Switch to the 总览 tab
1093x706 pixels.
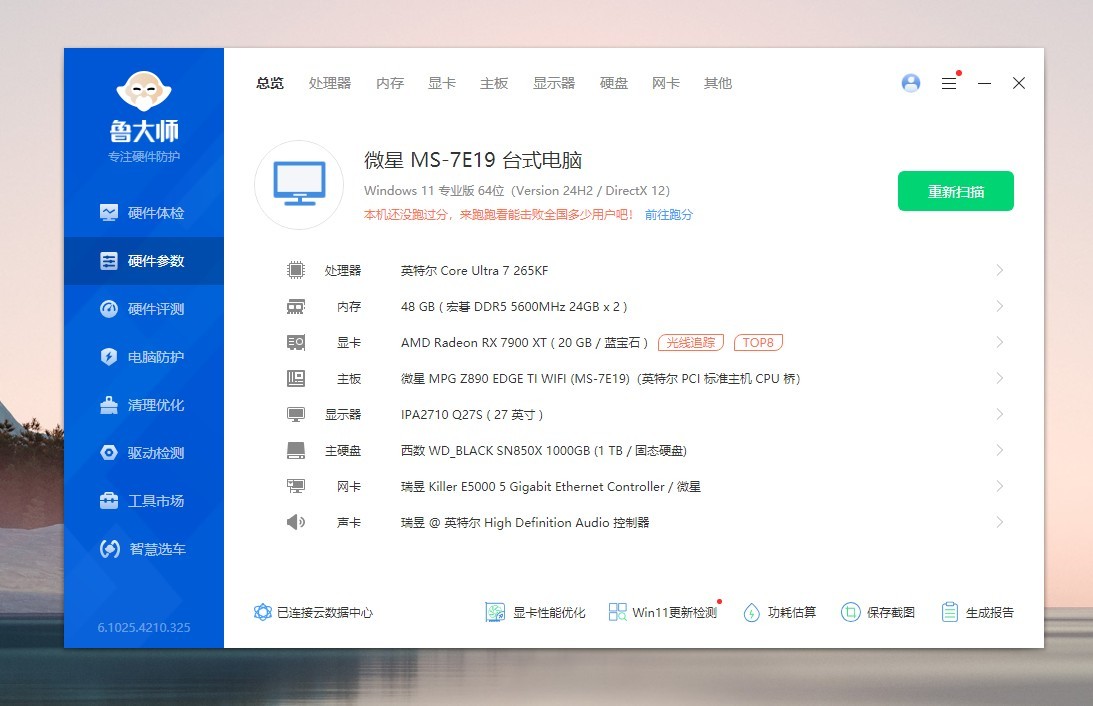click(270, 84)
